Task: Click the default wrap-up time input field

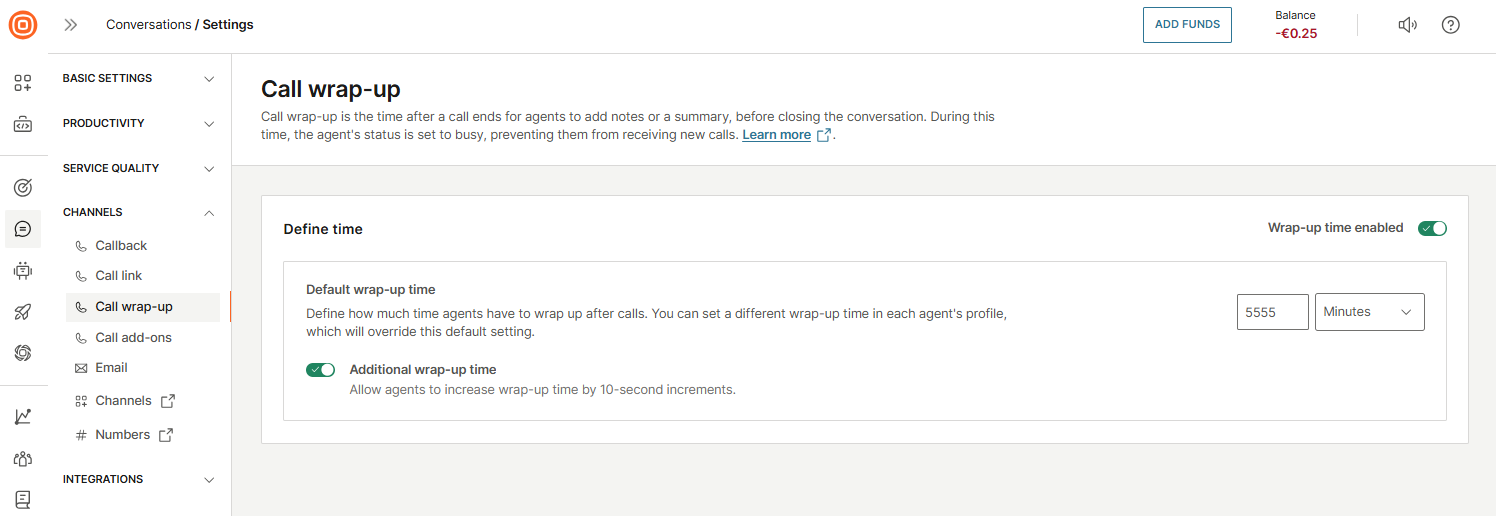Action: (1272, 312)
